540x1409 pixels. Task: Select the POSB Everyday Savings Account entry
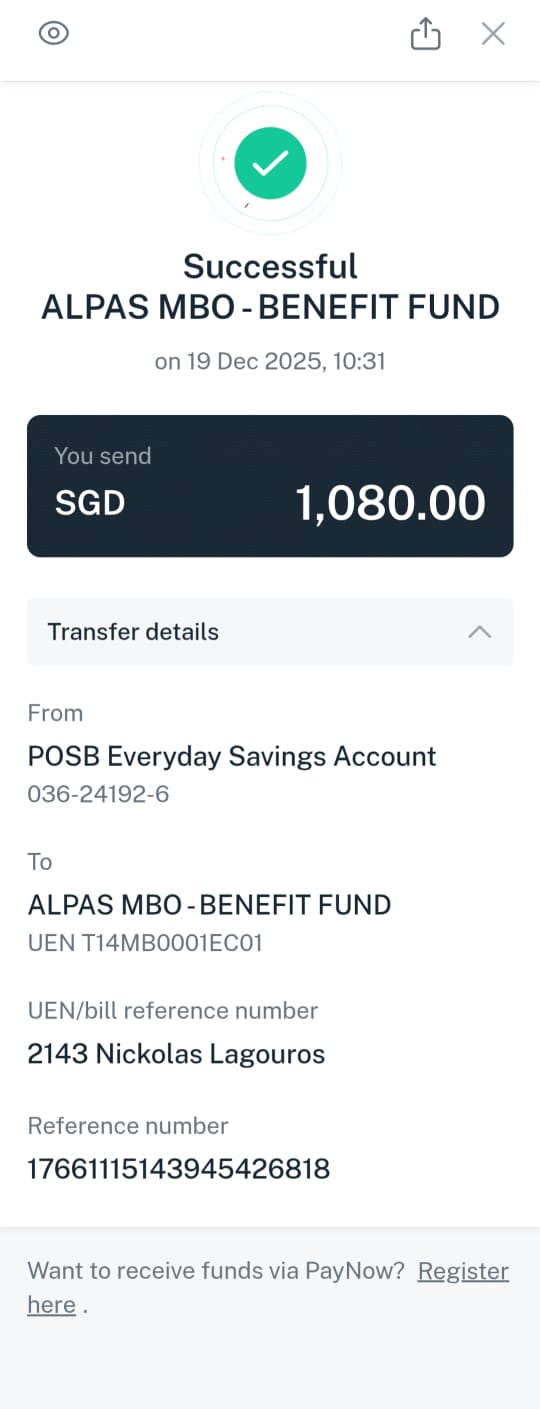tap(232, 756)
